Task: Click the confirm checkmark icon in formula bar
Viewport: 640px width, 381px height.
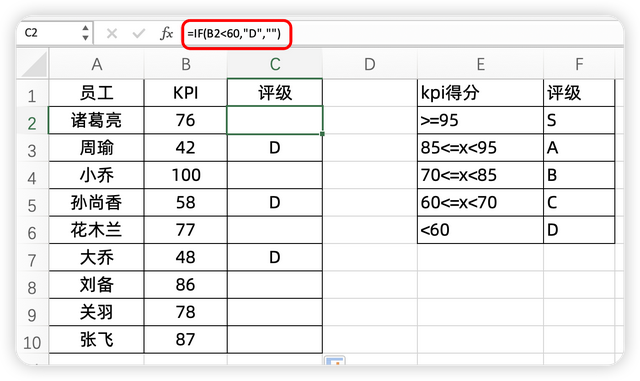Action: [x=139, y=33]
